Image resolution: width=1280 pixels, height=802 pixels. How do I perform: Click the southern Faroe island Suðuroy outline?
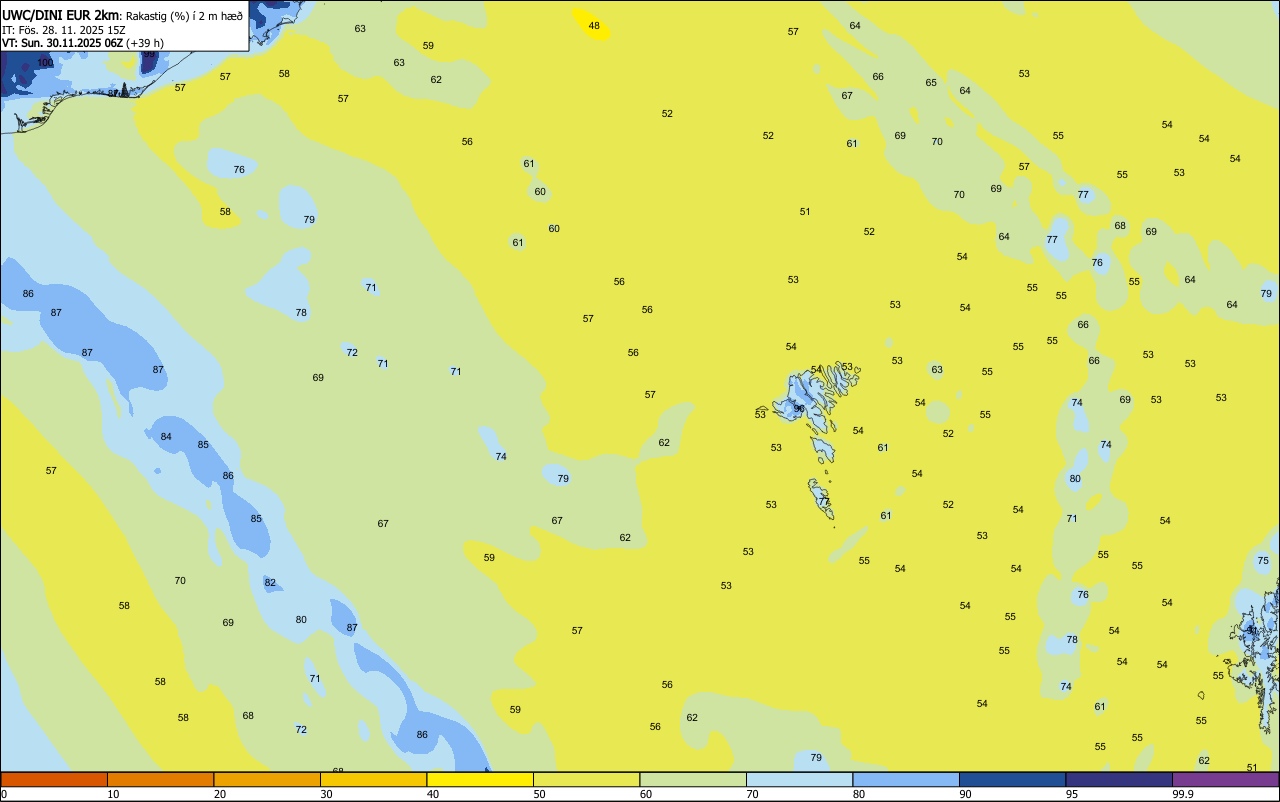tap(822, 499)
